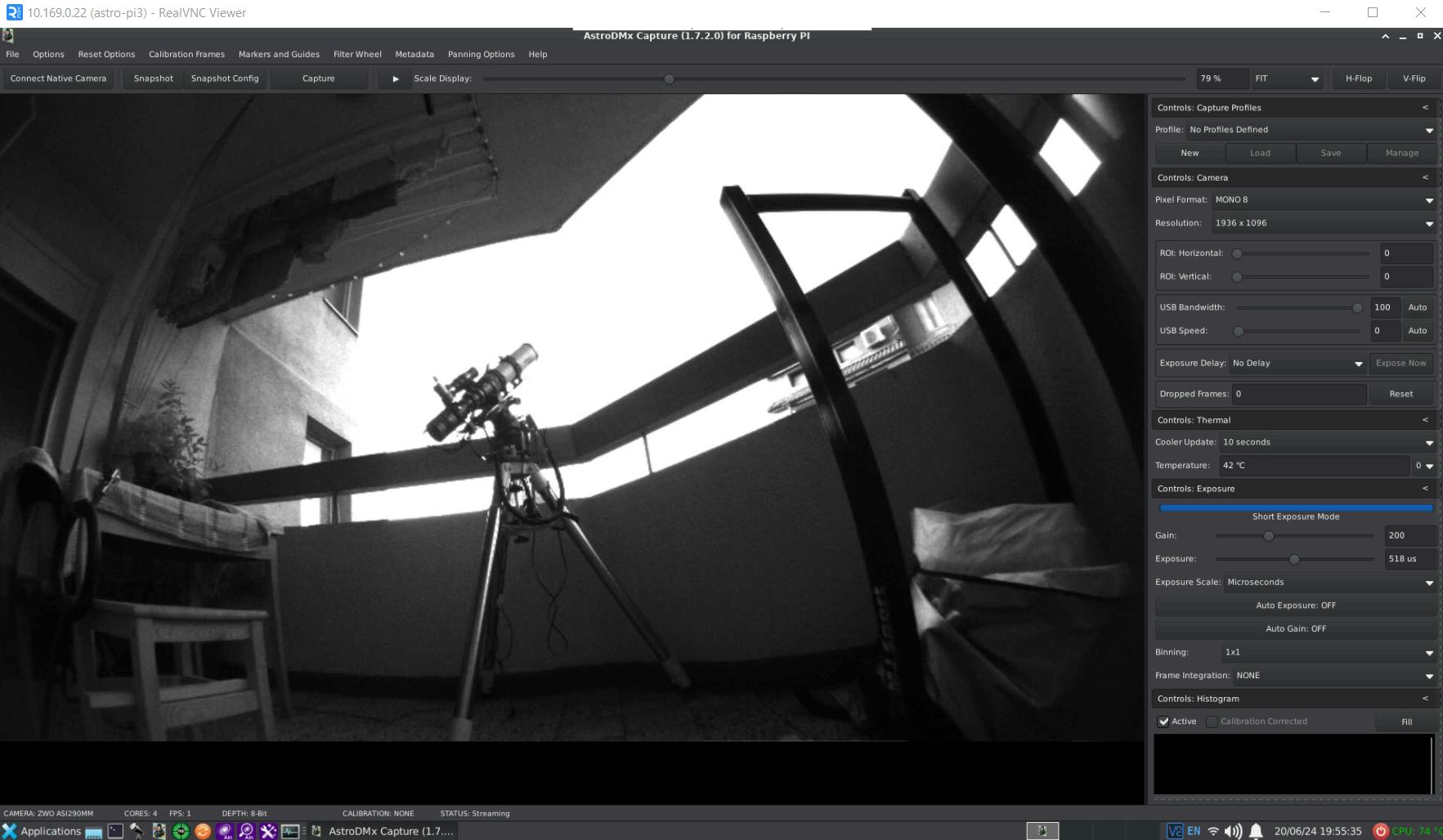Click the telescope icon in the taskbar
The width and height of the screenshot is (1443, 840).
(x=137, y=831)
